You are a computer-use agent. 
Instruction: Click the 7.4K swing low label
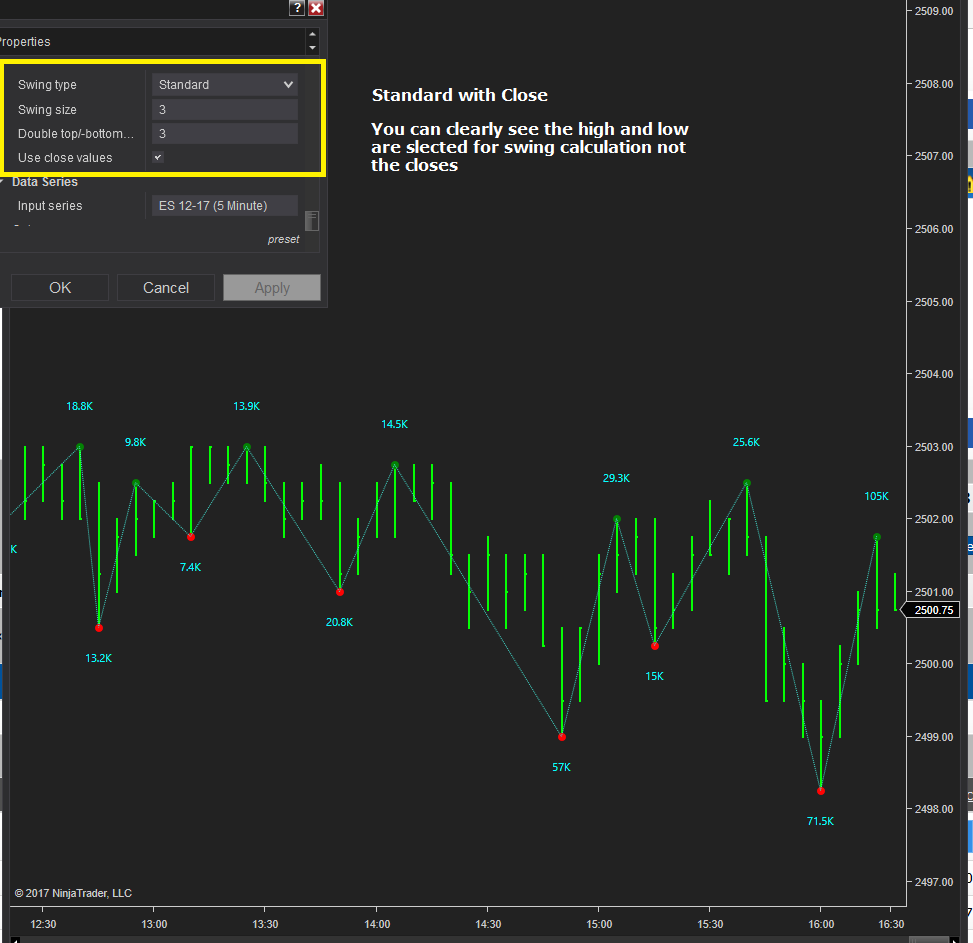point(191,568)
